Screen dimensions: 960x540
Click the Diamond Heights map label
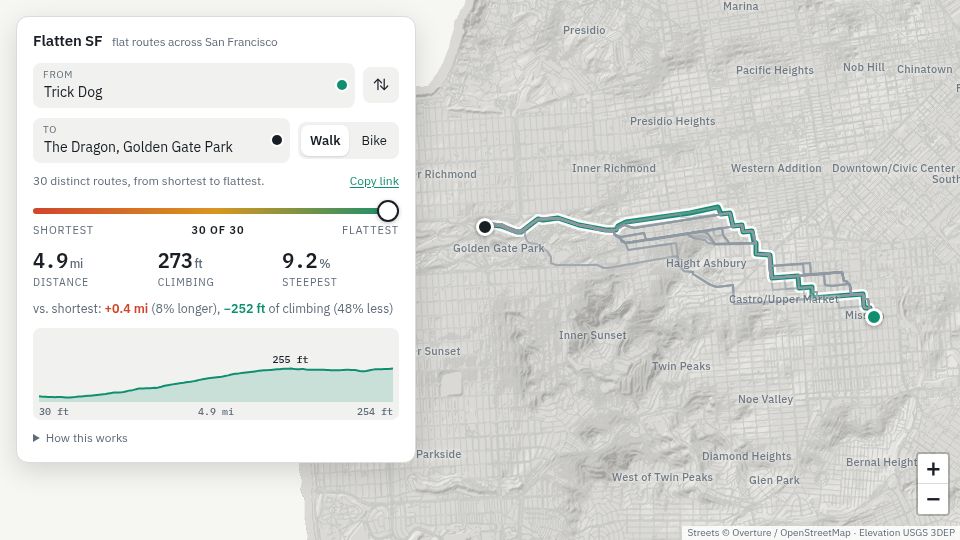coord(746,456)
